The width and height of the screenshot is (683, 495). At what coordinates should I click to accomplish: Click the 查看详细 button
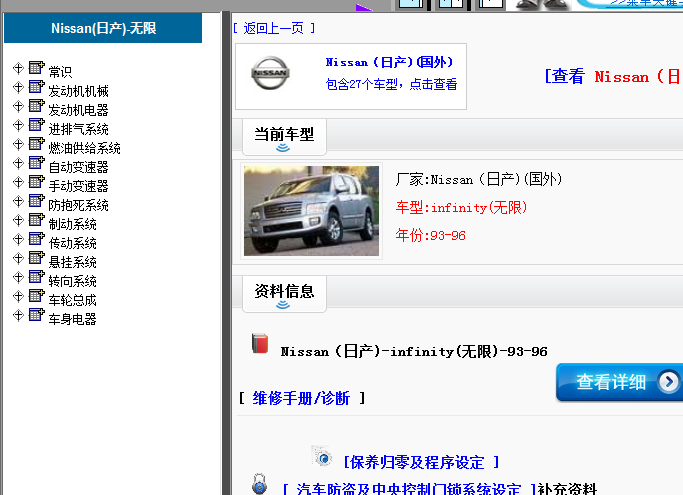(619, 382)
